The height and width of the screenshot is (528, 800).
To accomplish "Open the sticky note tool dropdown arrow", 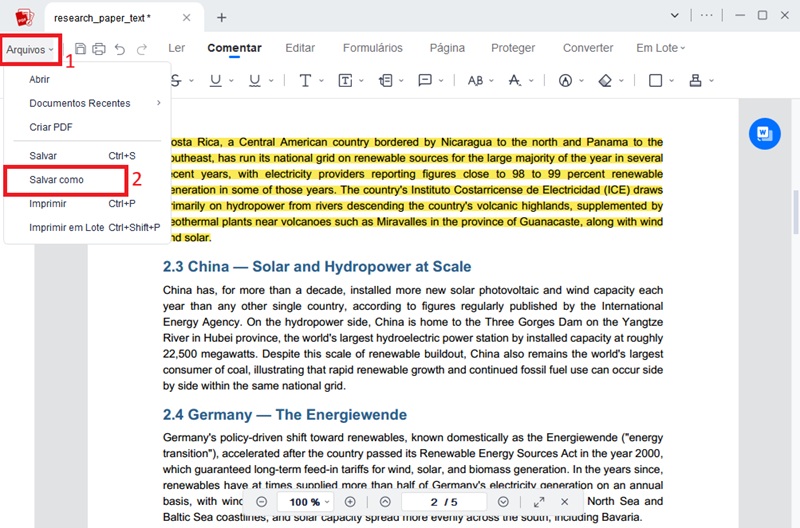I will (441, 81).
